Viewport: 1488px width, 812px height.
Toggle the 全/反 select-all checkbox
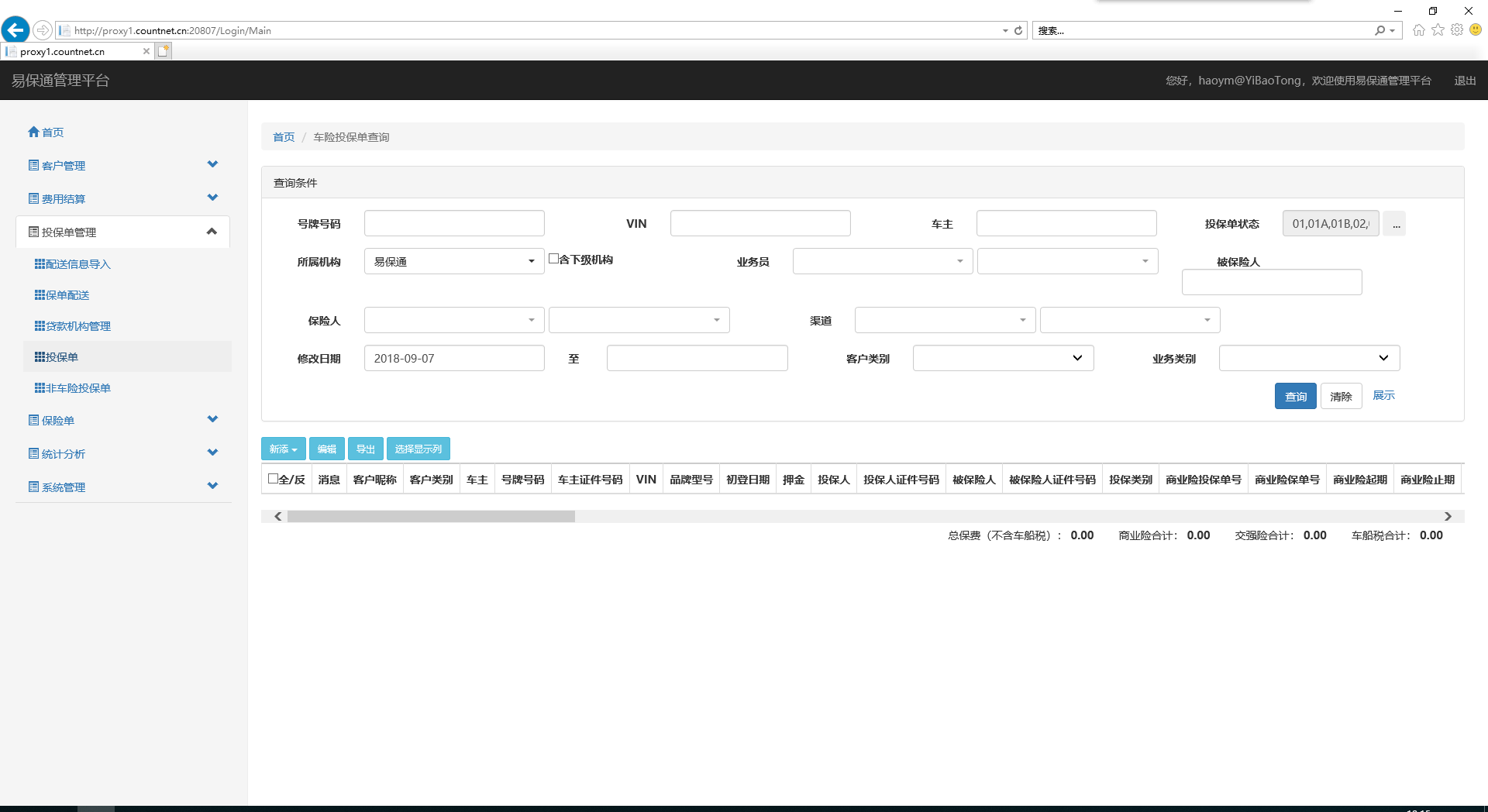pyautogui.click(x=273, y=479)
